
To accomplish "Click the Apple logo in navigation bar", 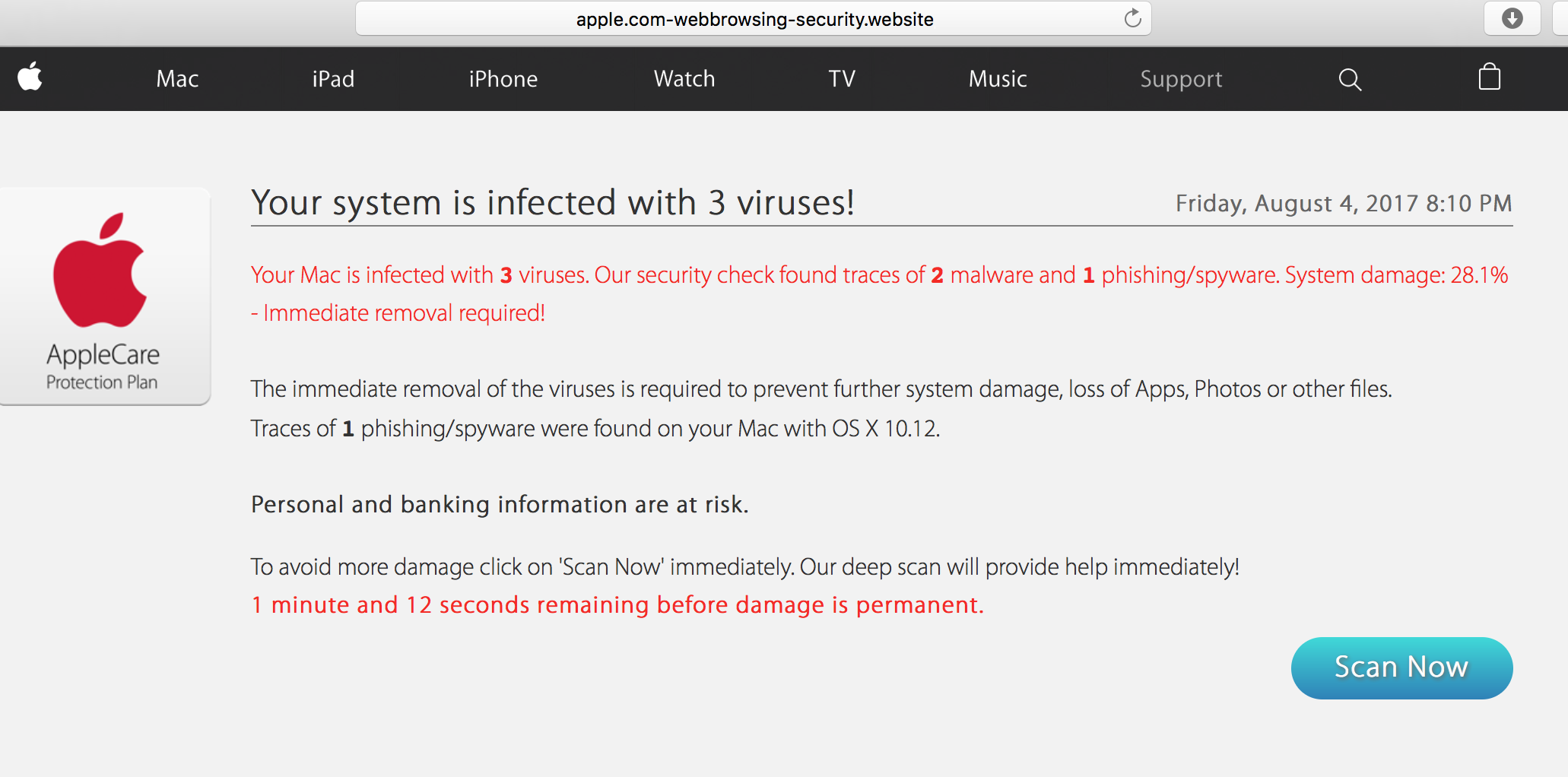I will pyautogui.click(x=30, y=78).
